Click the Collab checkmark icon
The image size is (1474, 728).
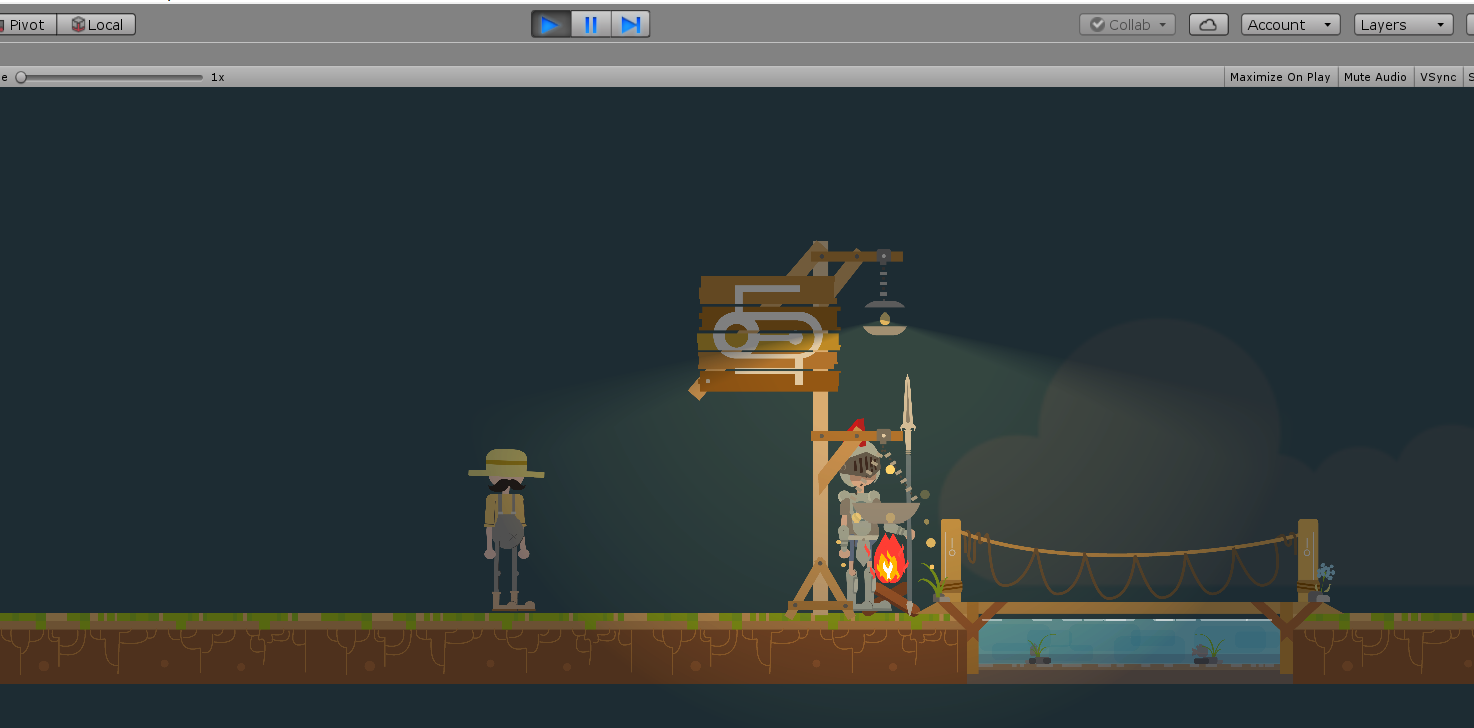pos(1098,24)
